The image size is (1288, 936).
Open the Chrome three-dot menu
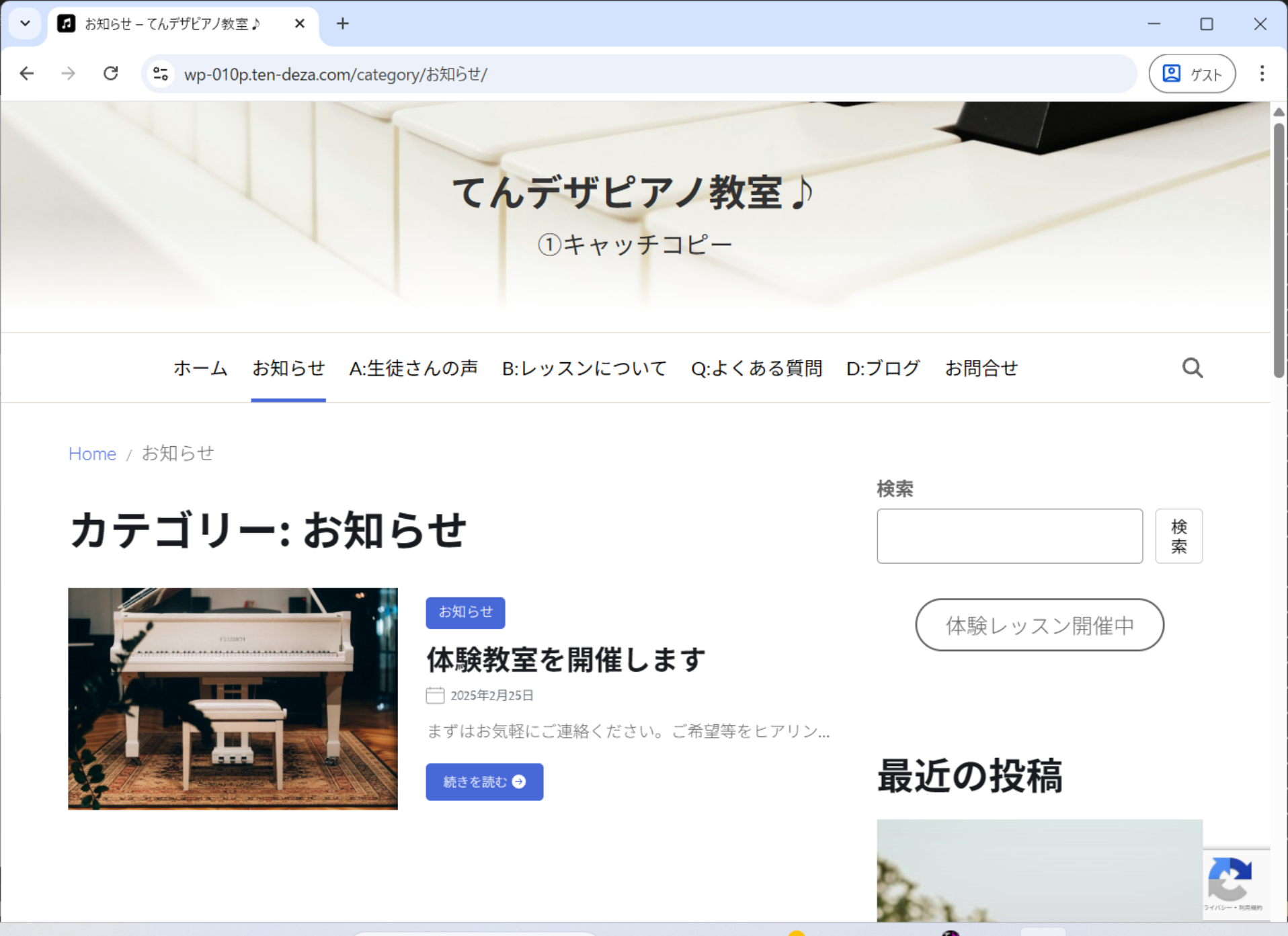coord(1262,73)
